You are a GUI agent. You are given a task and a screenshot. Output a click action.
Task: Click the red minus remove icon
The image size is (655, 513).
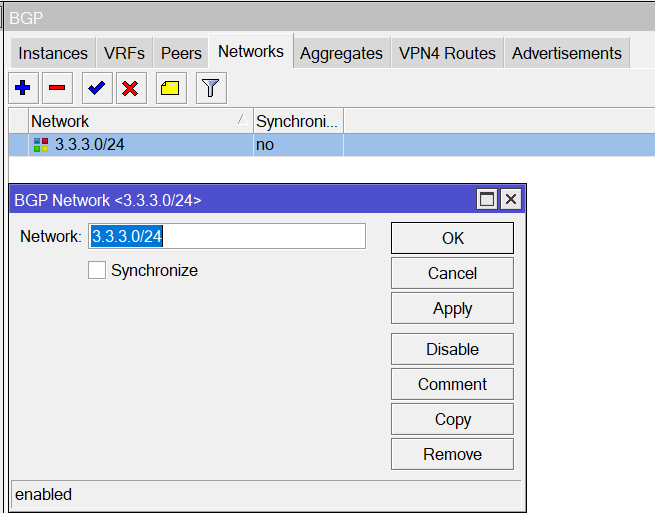(57, 89)
